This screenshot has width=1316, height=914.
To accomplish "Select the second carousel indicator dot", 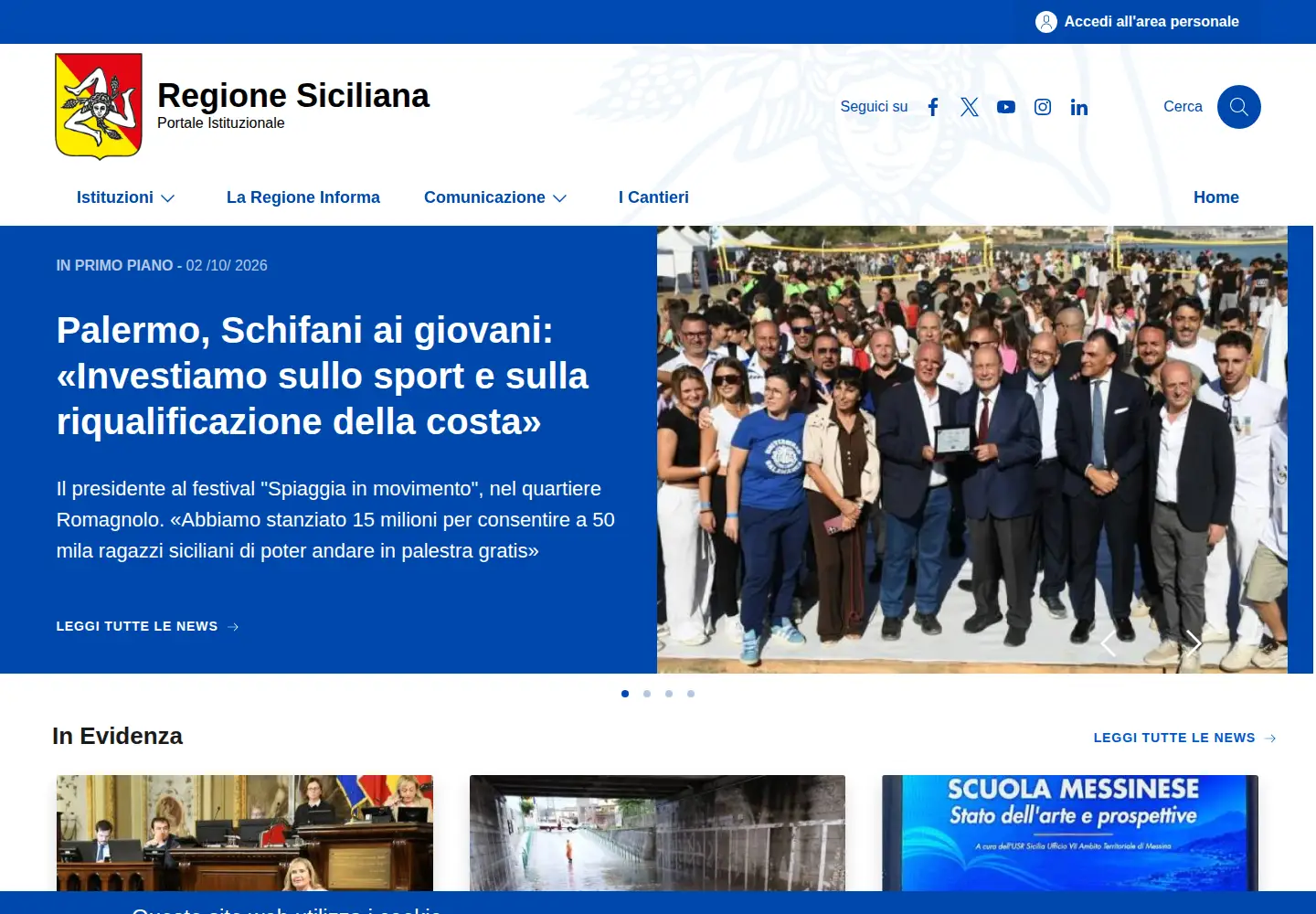I will [x=647, y=694].
